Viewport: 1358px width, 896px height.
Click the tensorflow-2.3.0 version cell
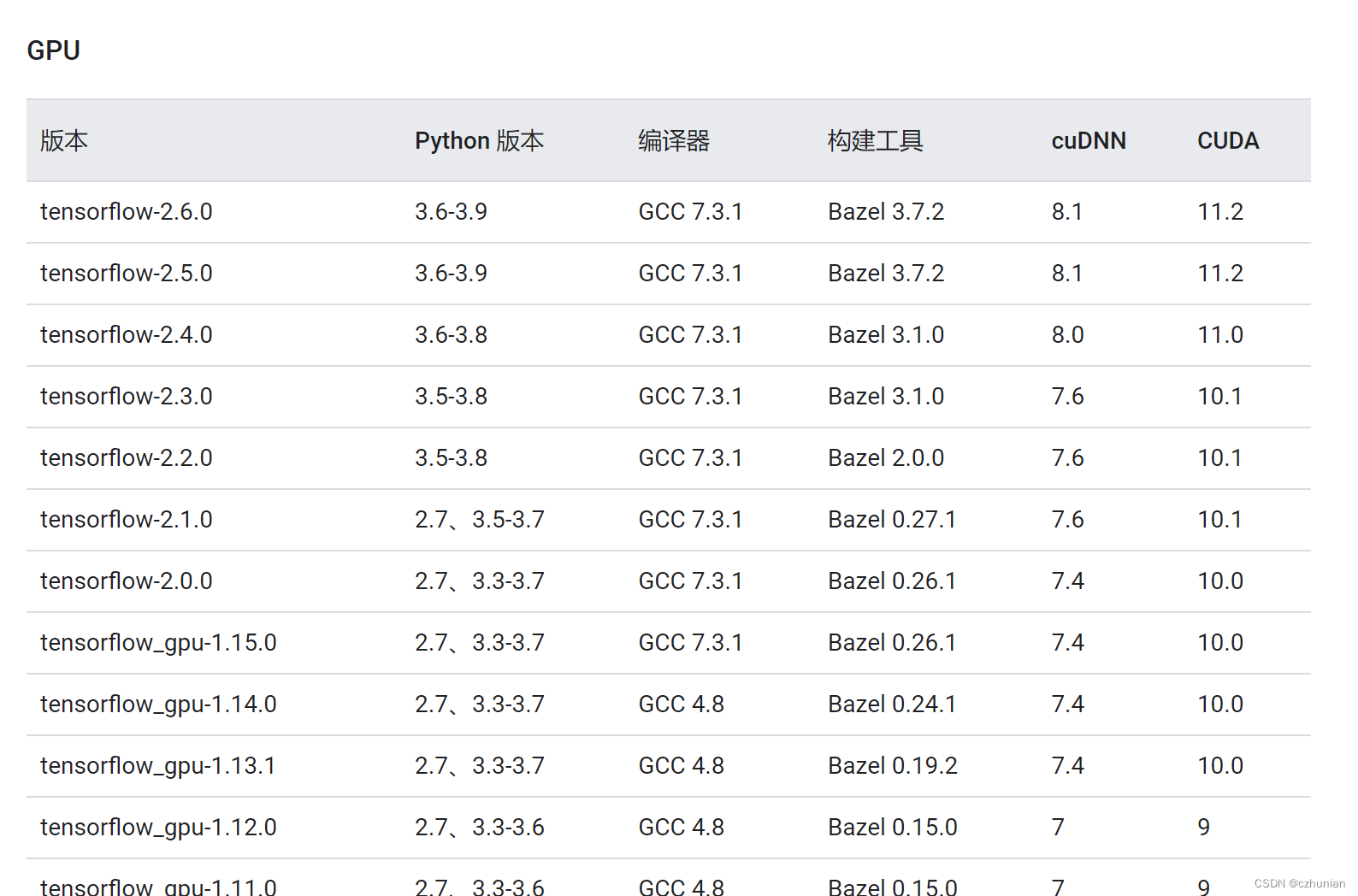[x=127, y=396]
